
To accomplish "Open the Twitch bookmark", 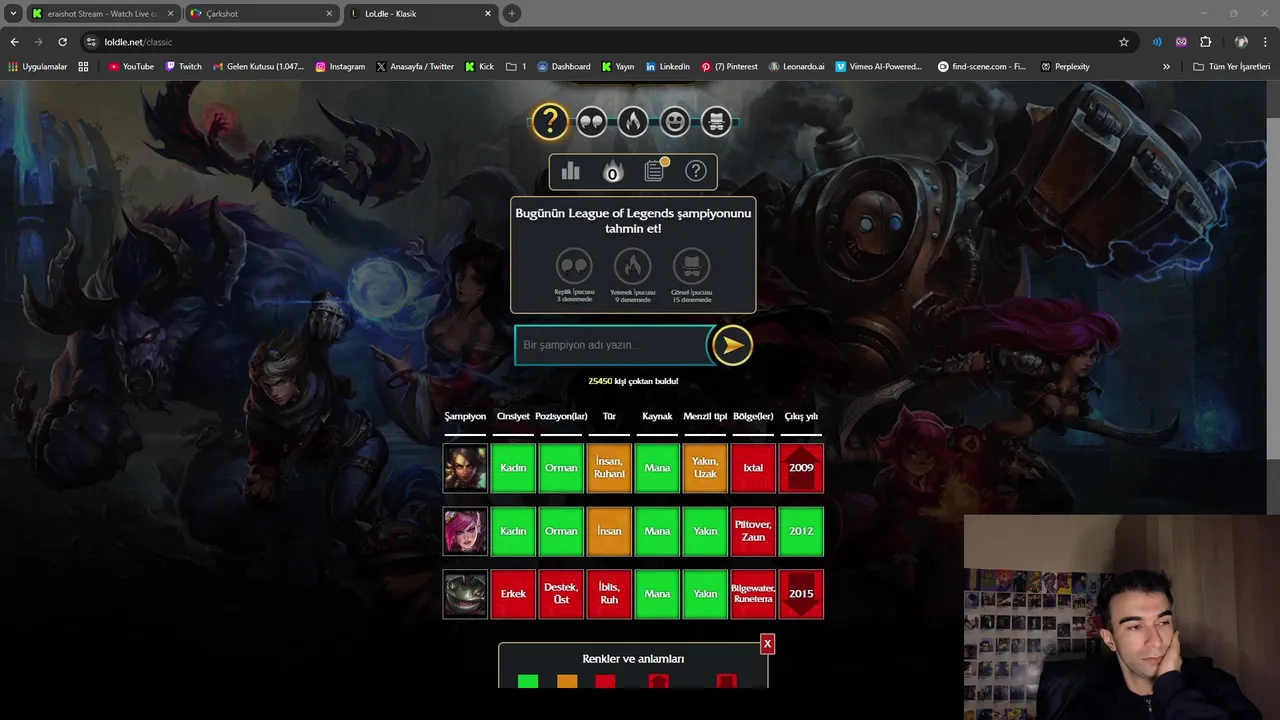I will pyautogui.click(x=183, y=67).
